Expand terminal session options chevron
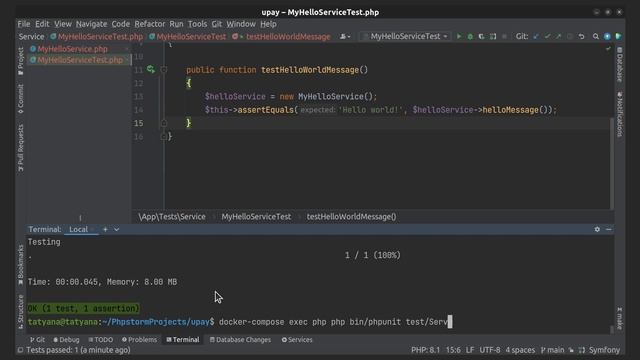Image resolution: width=640 pixels, height=360 pixels. pyautogui.click(x=117, y=229)
